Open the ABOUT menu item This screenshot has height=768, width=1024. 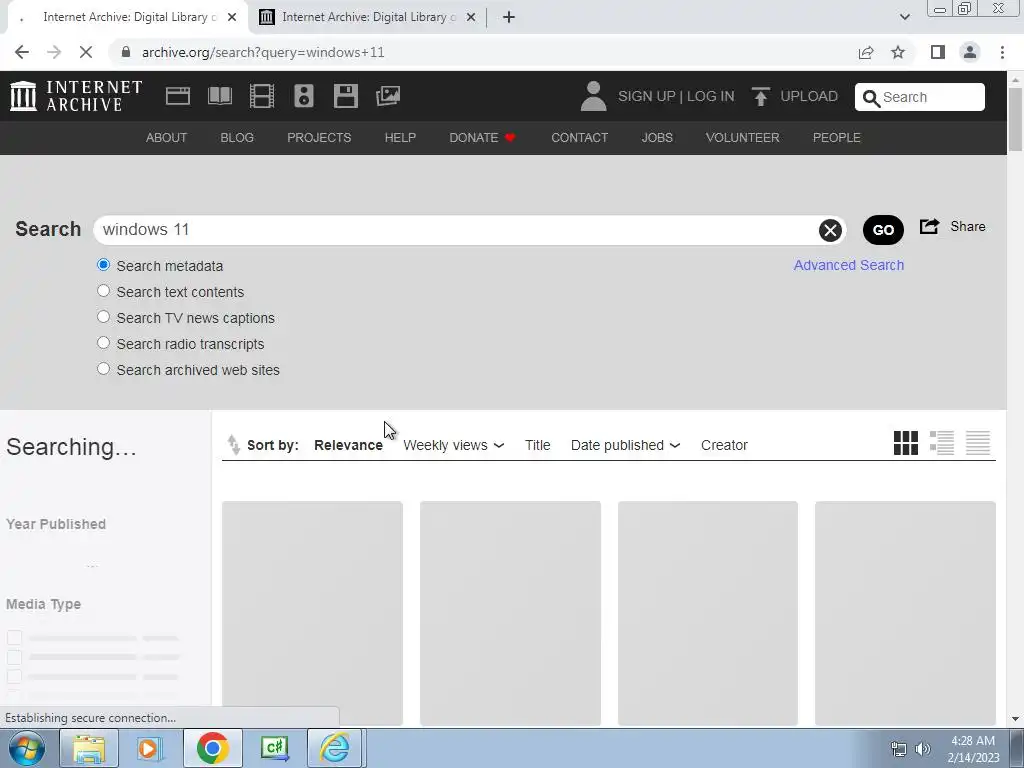[167, 138]
